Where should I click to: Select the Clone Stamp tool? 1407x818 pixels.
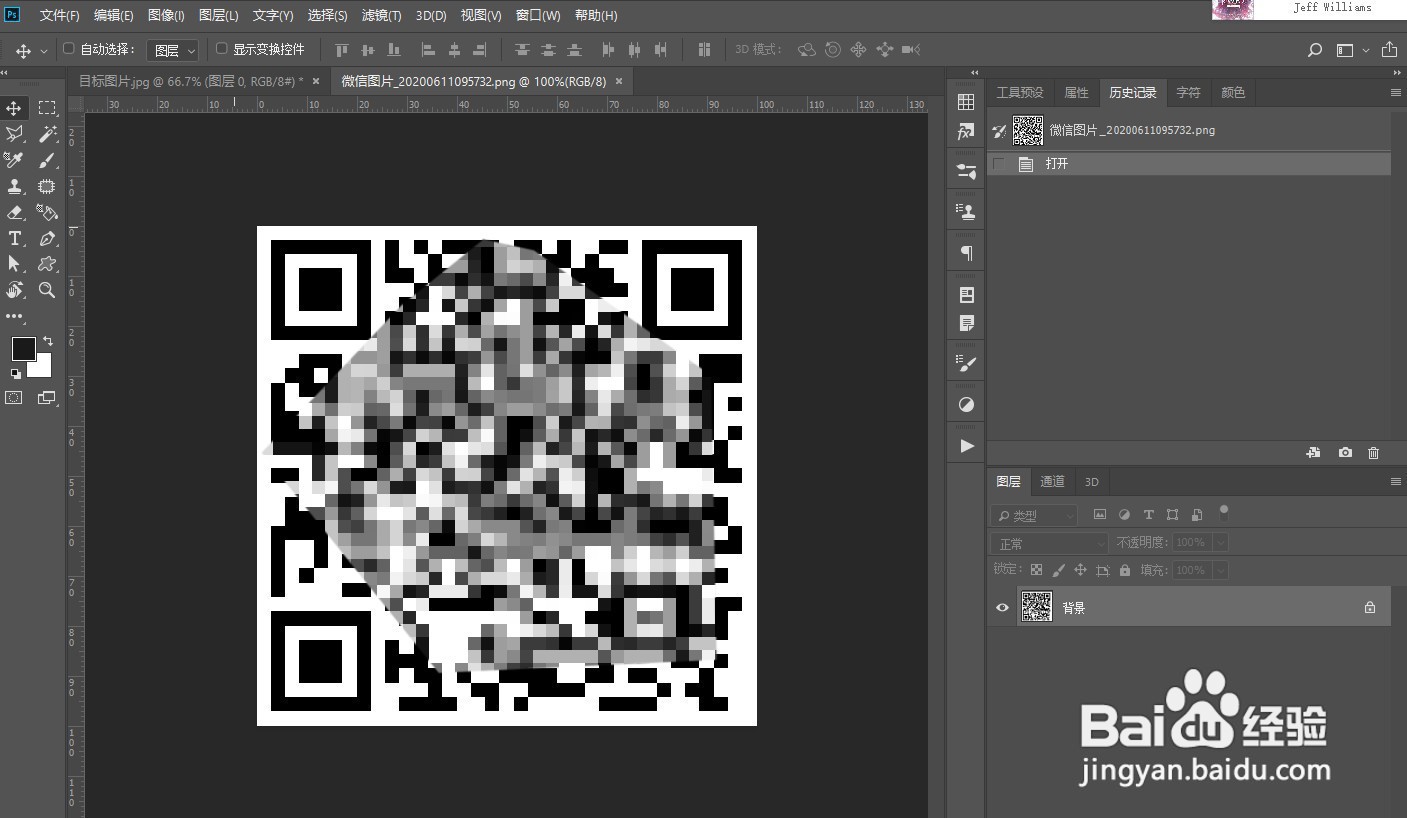(14, 186)
